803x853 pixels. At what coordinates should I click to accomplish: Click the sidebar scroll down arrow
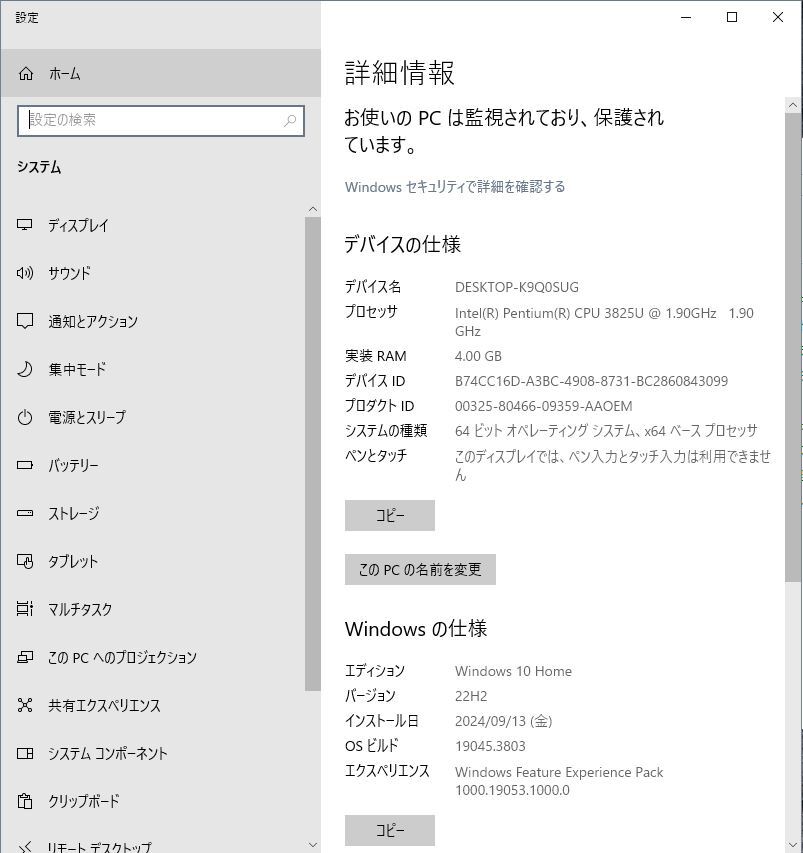tap(313, 845)
